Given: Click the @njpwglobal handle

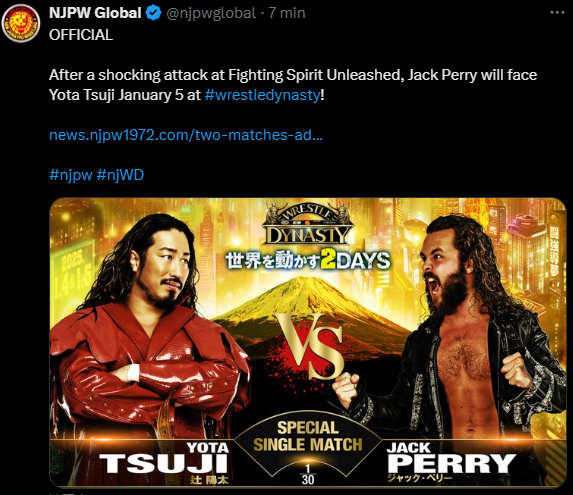Looking at the screenshot, I should [x=211, y=13].
